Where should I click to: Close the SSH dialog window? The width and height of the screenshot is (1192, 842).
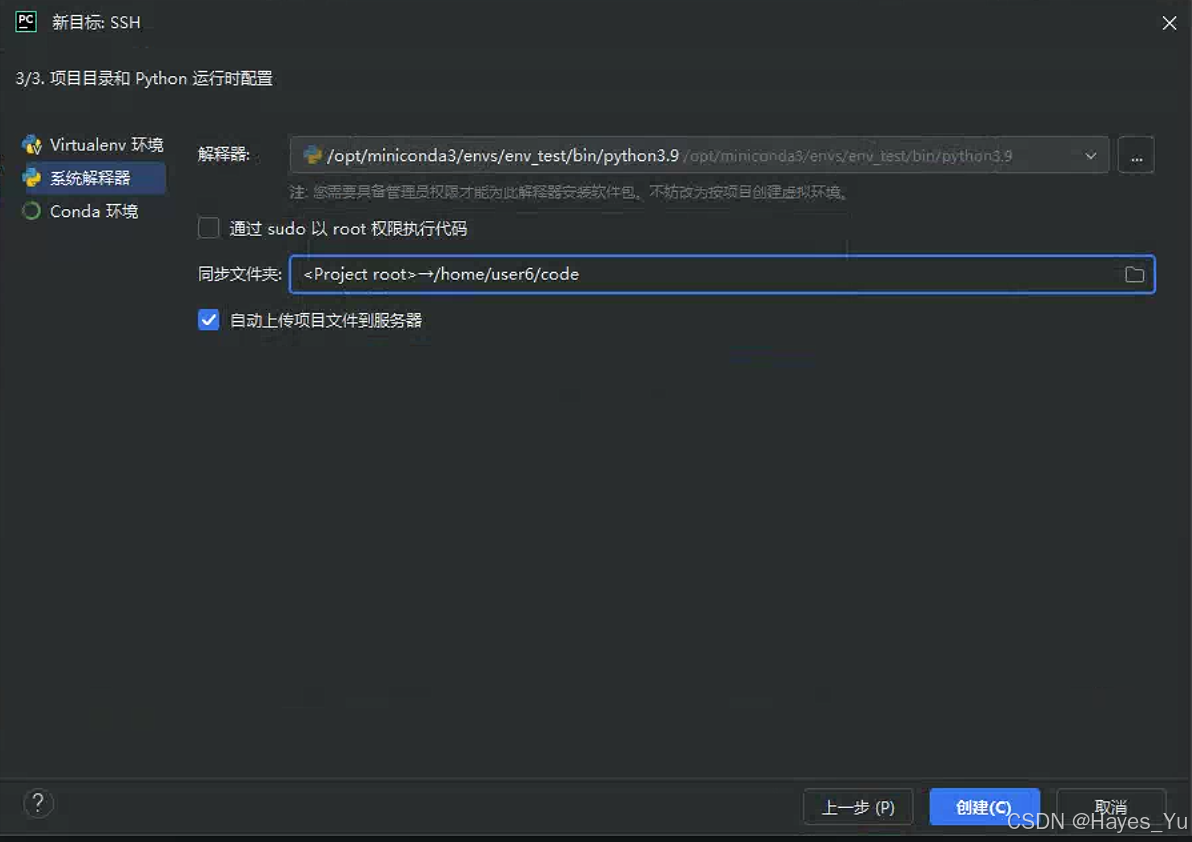[1169, 23]
